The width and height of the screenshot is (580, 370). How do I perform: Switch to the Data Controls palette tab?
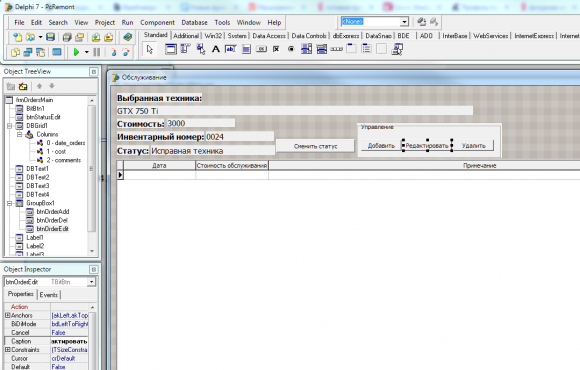309,36
